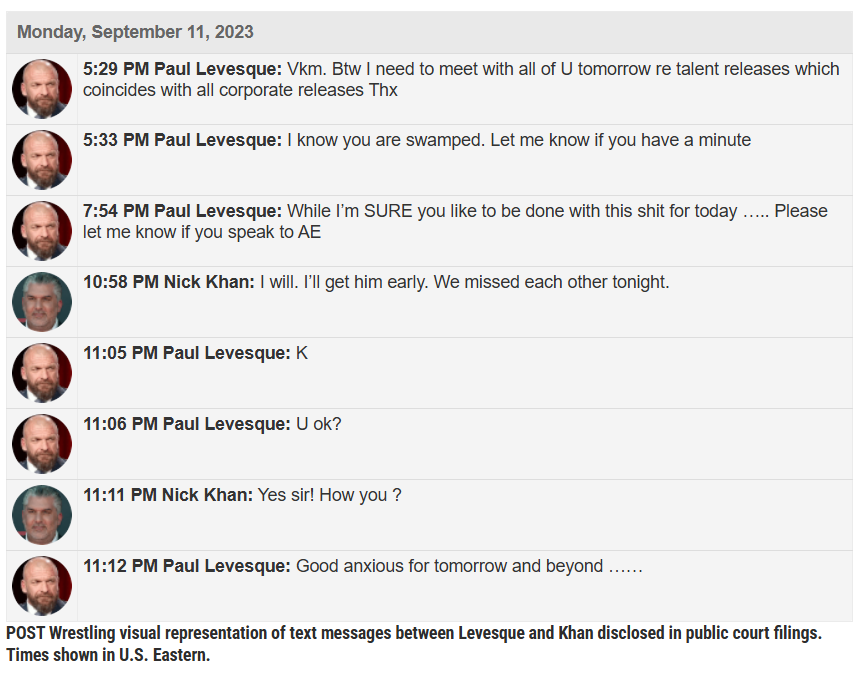
Task: Click the "Yes sir! How you ?" message
Action: [329, 495]
